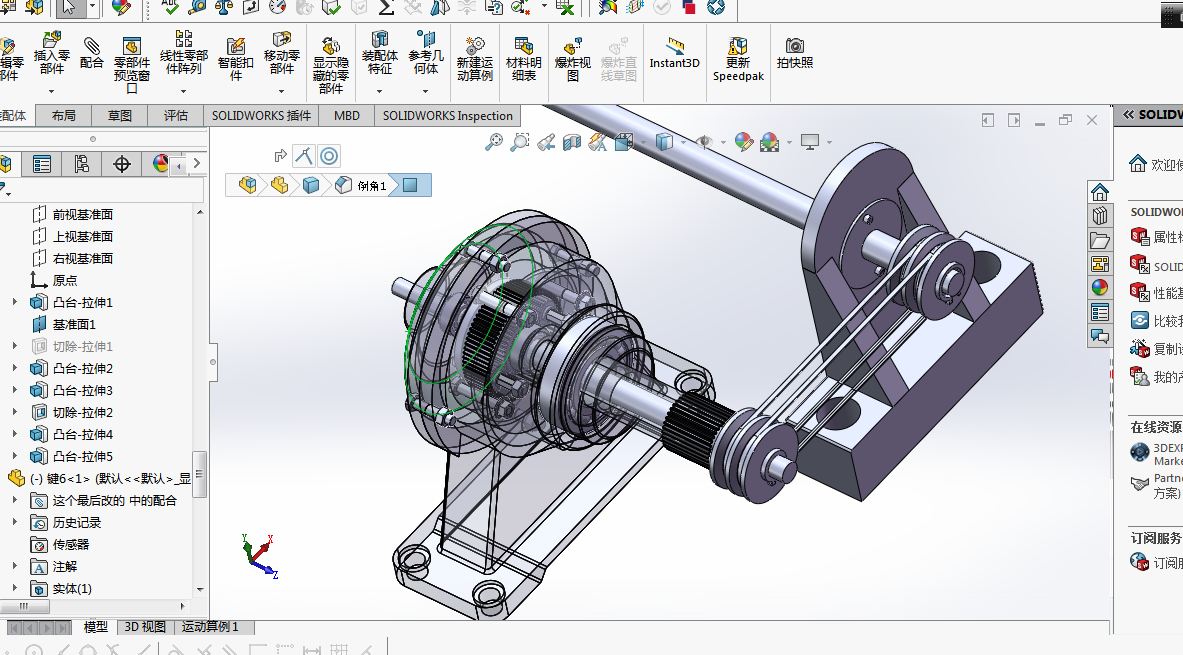1183x655 pixels.
Task: Click the Zoom to Area magnifier icon
Action: point(519,141)
